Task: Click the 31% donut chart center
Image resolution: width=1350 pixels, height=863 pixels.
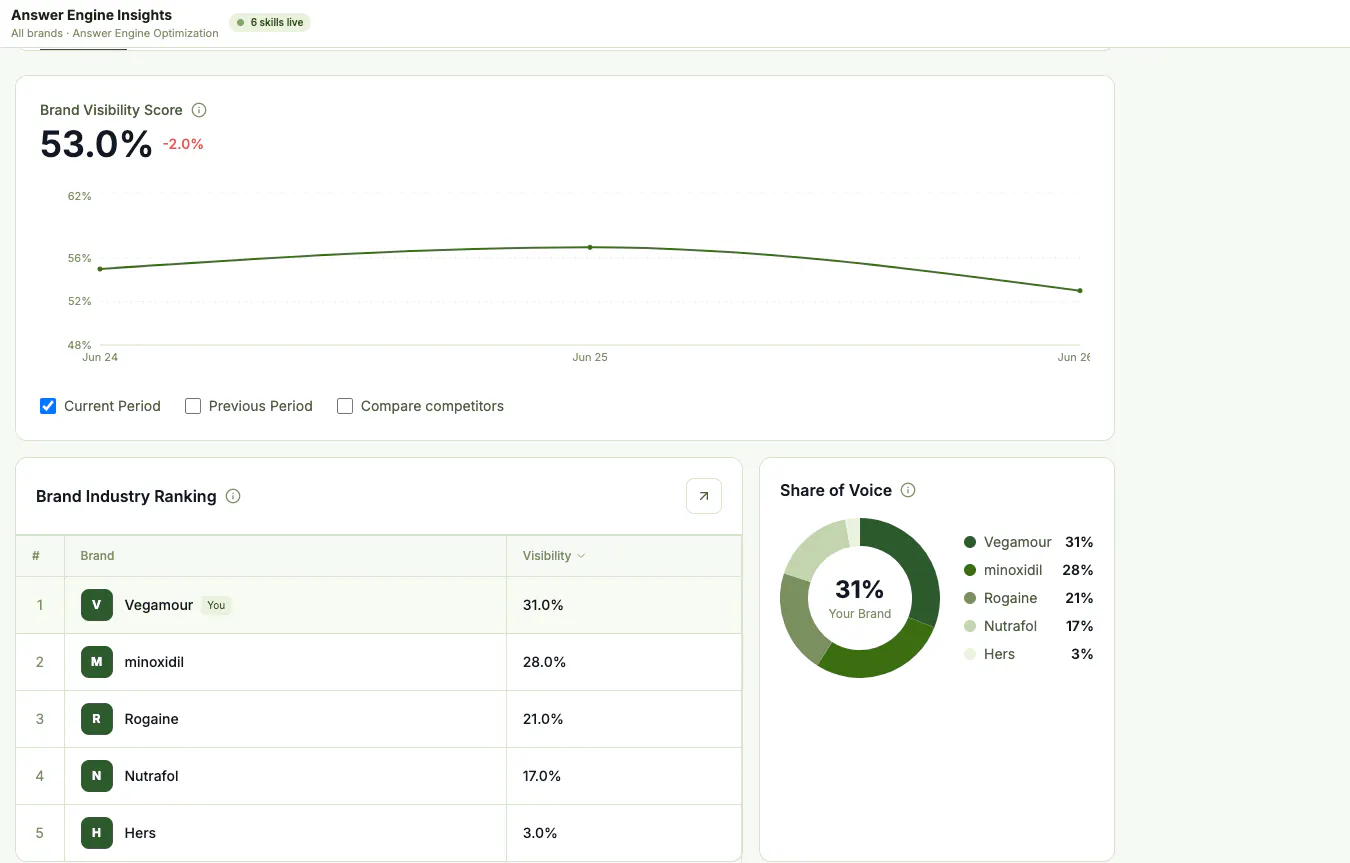Action: tap(860, 589)
